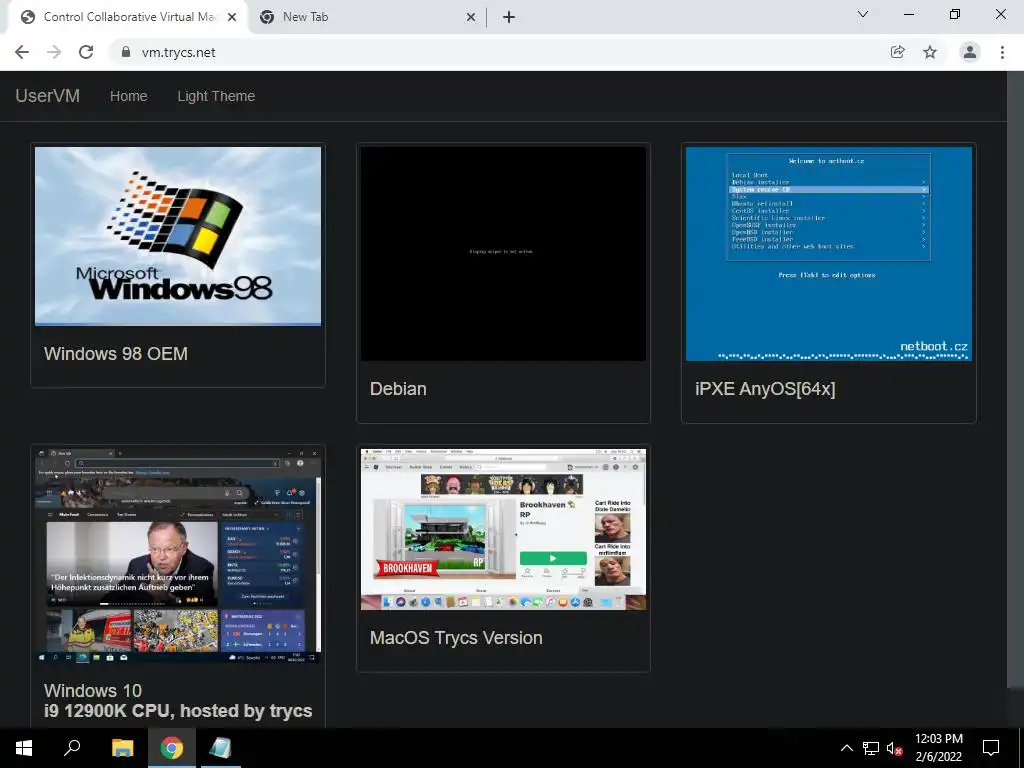Open the notification center icon

[991, 748]
